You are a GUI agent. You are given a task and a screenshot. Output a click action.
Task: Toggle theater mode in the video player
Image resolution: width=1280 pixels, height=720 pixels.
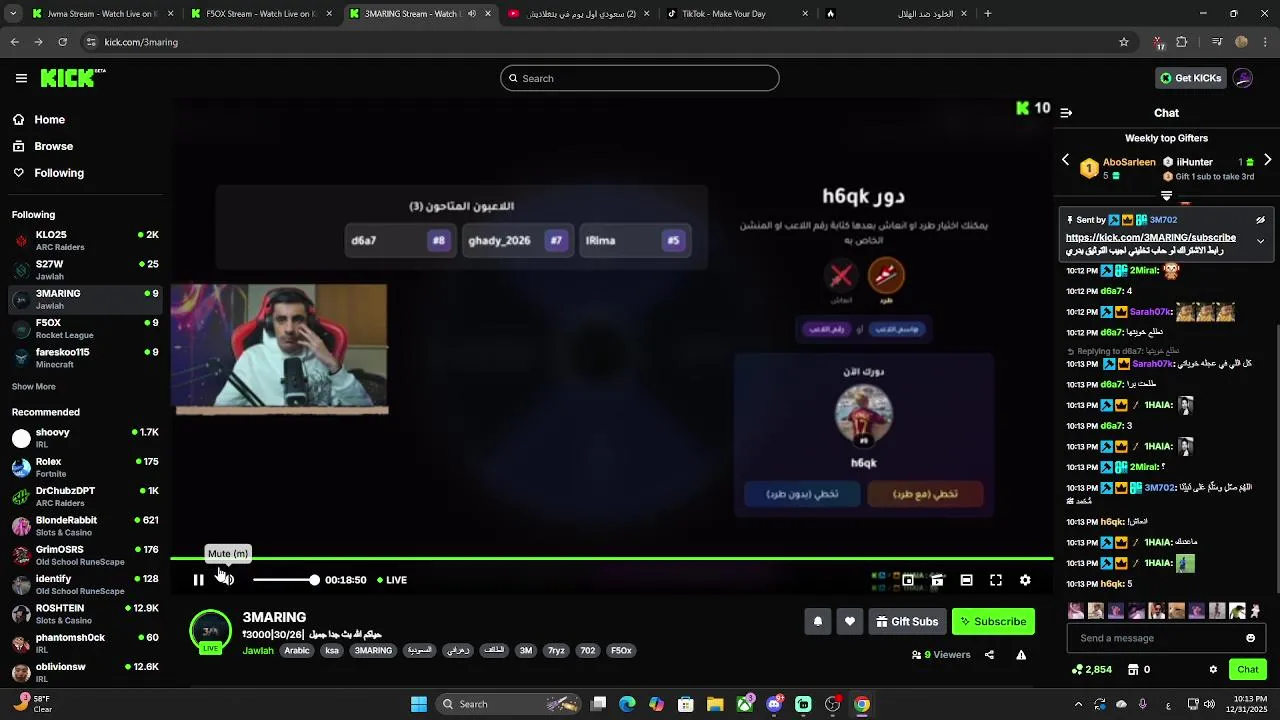(x=966, y=580)
